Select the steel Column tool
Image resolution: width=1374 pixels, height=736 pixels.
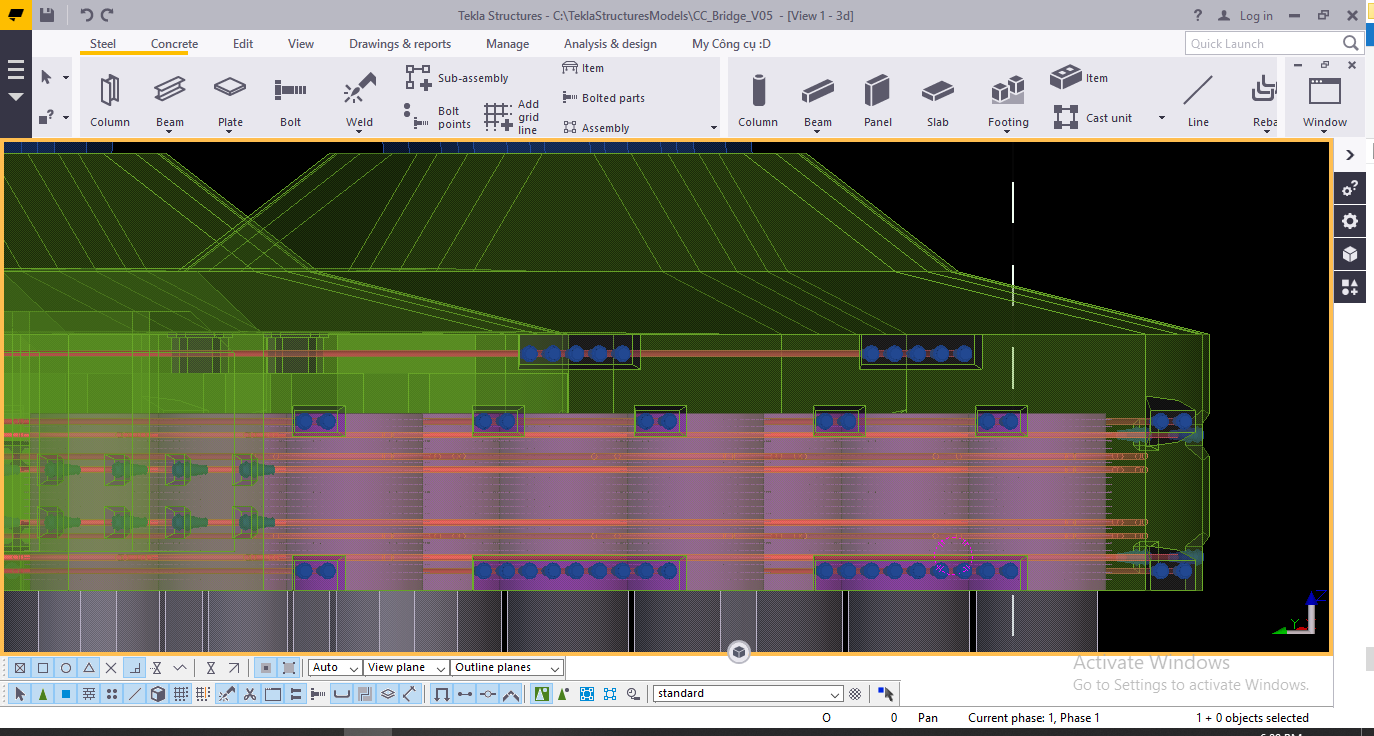[109, 92]
